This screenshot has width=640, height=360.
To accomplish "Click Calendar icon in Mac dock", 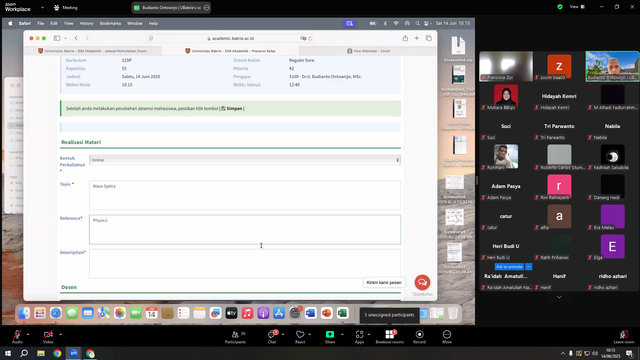I will (151, 313).
